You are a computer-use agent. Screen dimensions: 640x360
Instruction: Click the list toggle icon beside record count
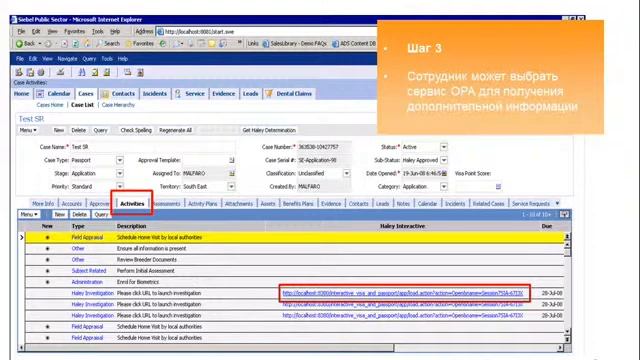[x=564, y=214]
